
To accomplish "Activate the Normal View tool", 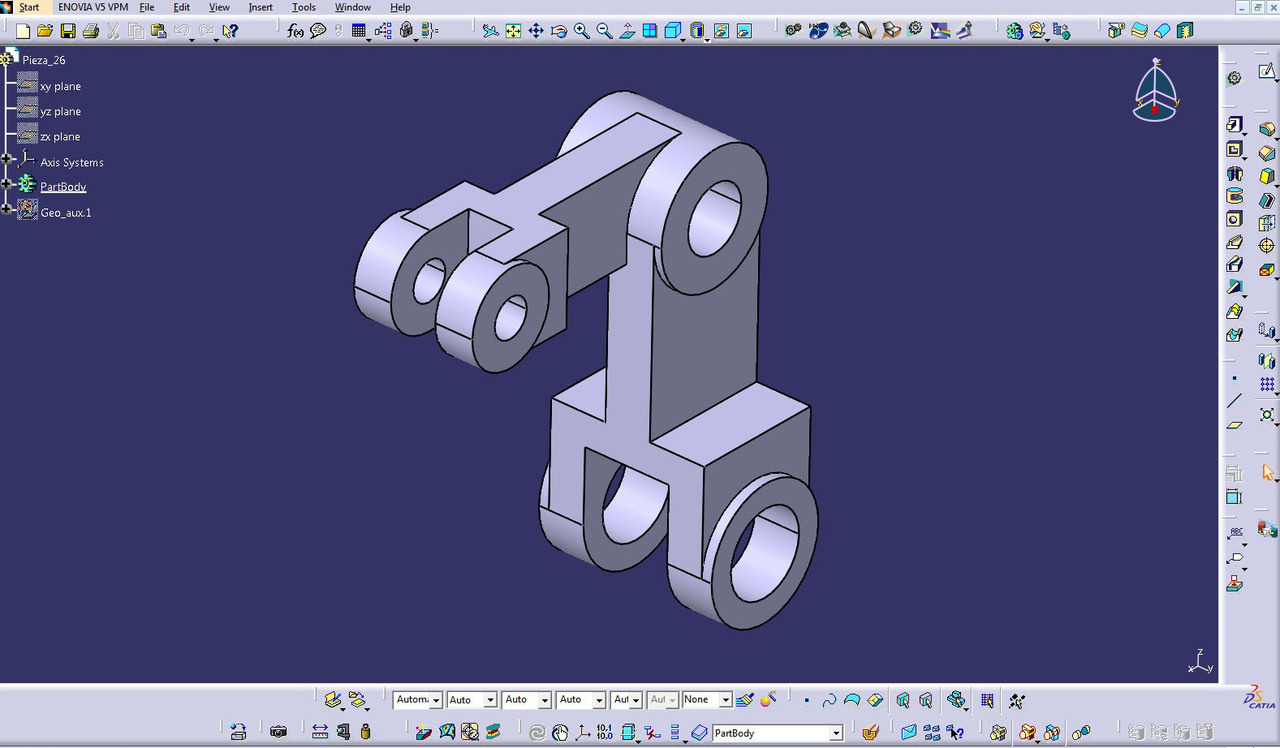I will [x=627, y=31].
